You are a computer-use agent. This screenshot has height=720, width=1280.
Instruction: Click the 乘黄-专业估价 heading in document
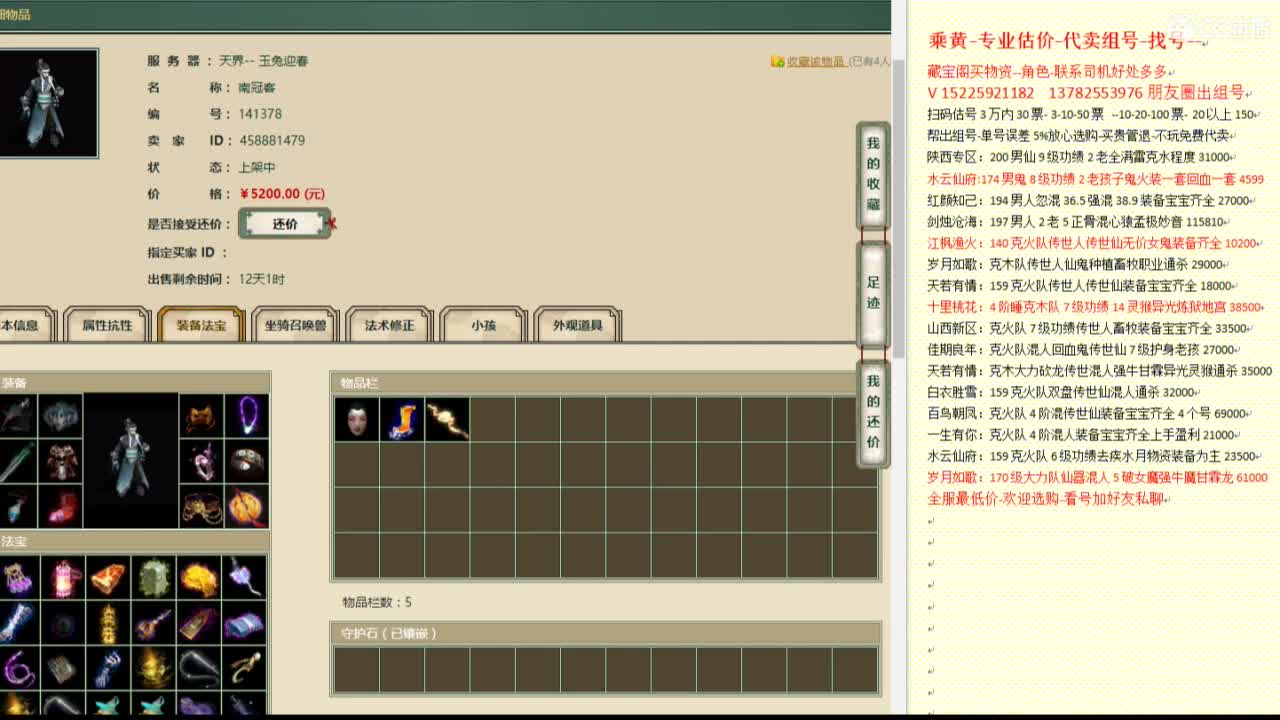click(x=1065, y=41)
